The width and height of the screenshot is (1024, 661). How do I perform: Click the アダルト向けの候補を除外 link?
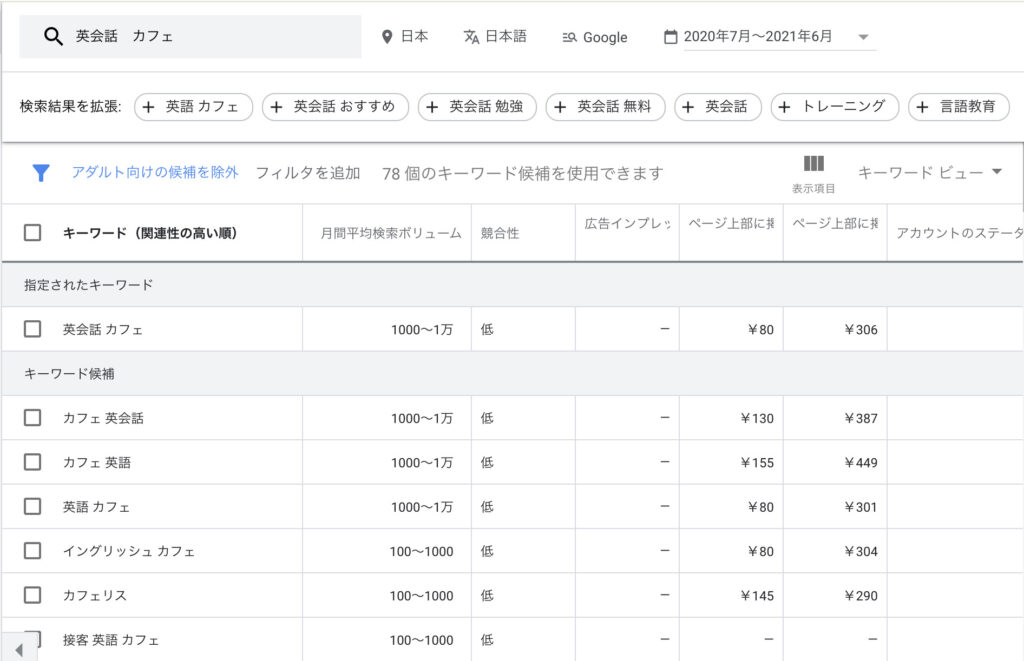(155, 172)
